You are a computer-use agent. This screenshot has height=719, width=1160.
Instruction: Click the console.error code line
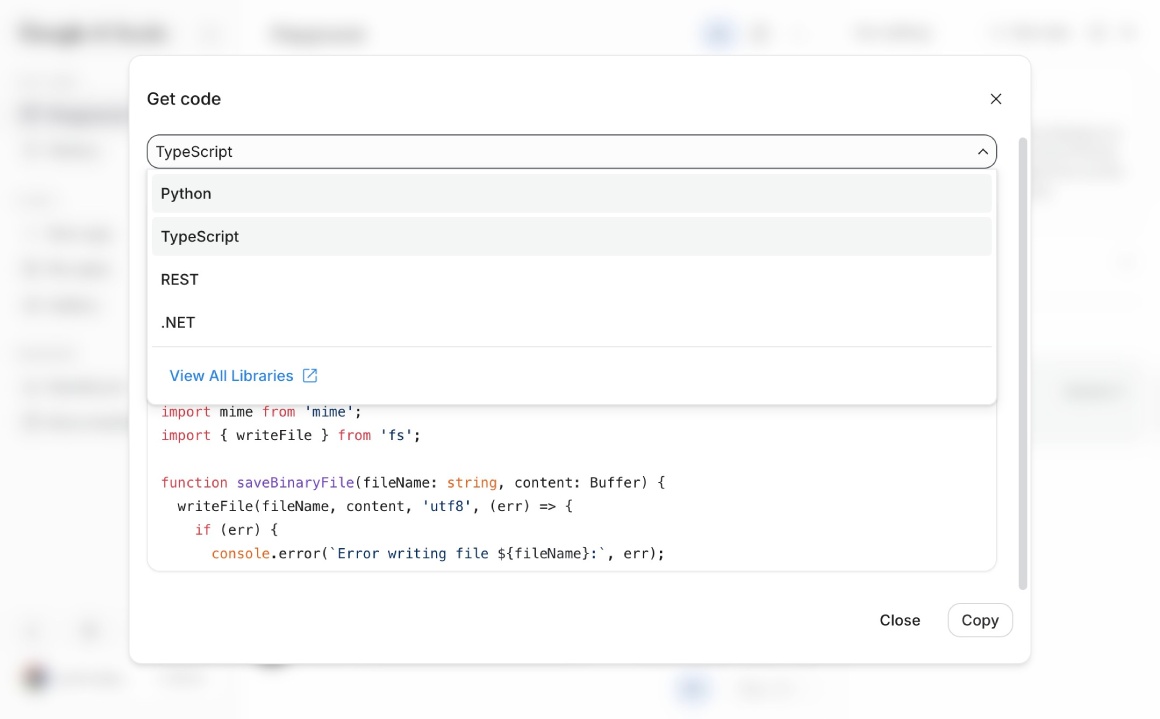(438, 554)
